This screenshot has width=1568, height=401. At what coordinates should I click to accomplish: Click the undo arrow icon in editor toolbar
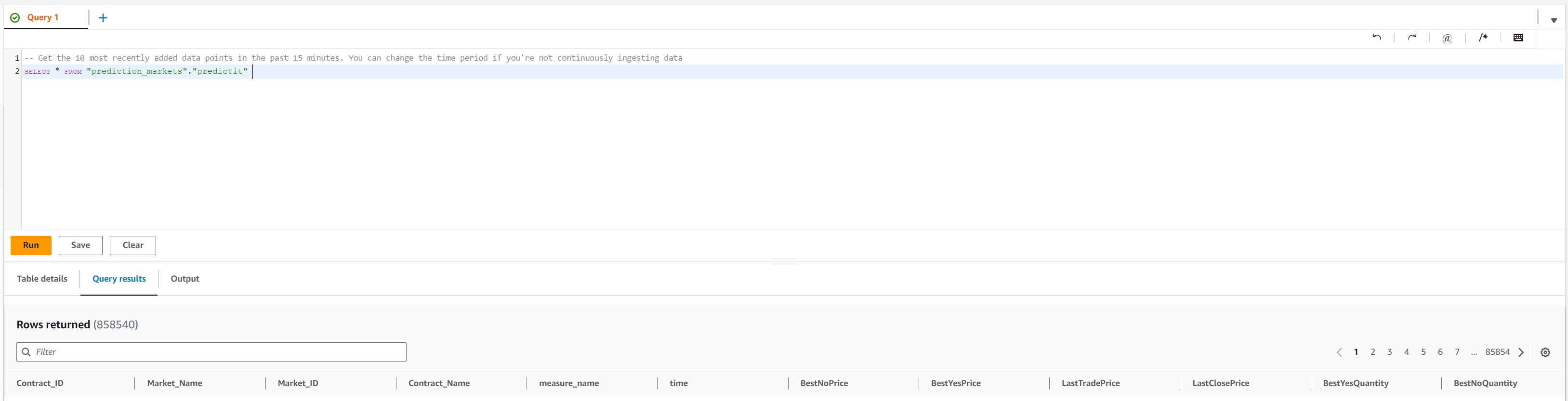1377,38
